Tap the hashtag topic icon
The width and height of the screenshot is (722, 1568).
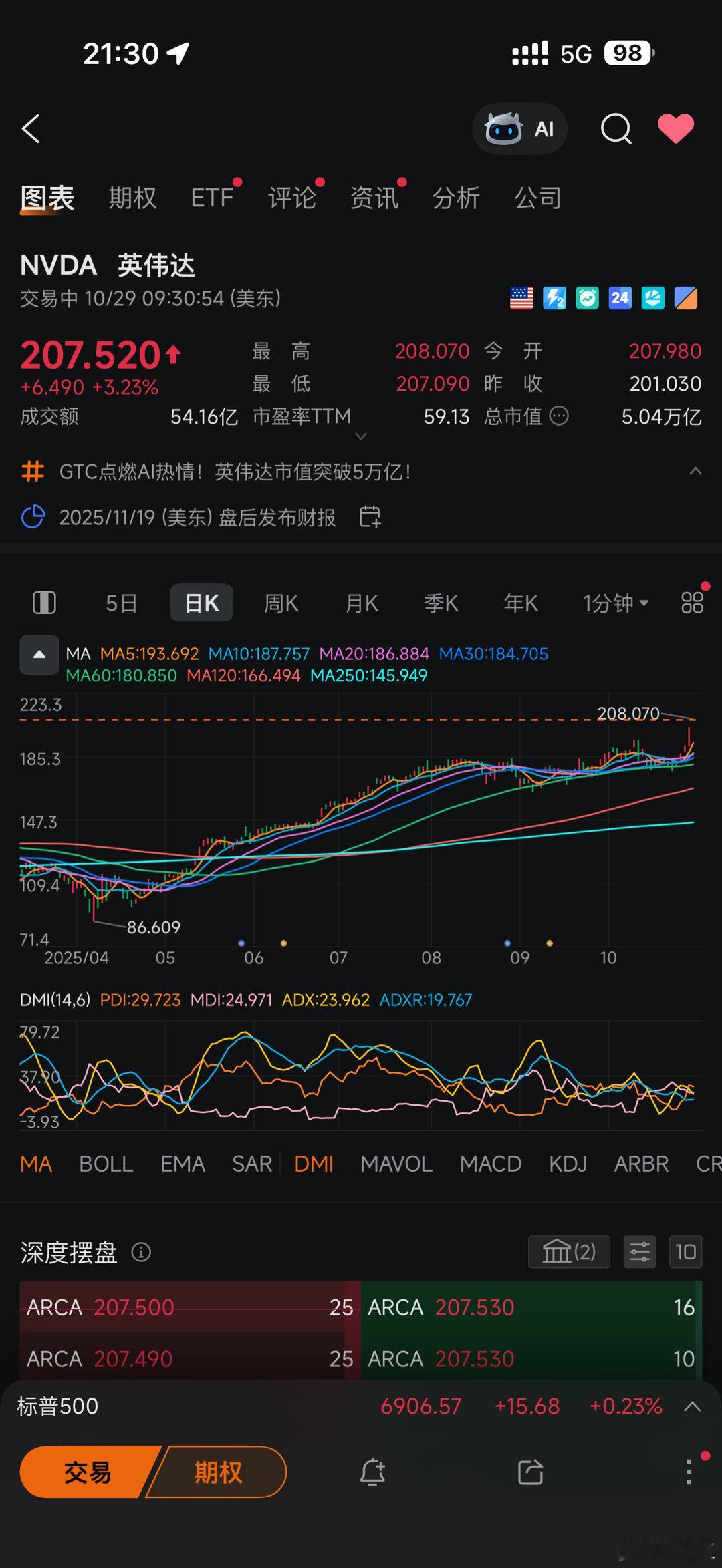33,472
